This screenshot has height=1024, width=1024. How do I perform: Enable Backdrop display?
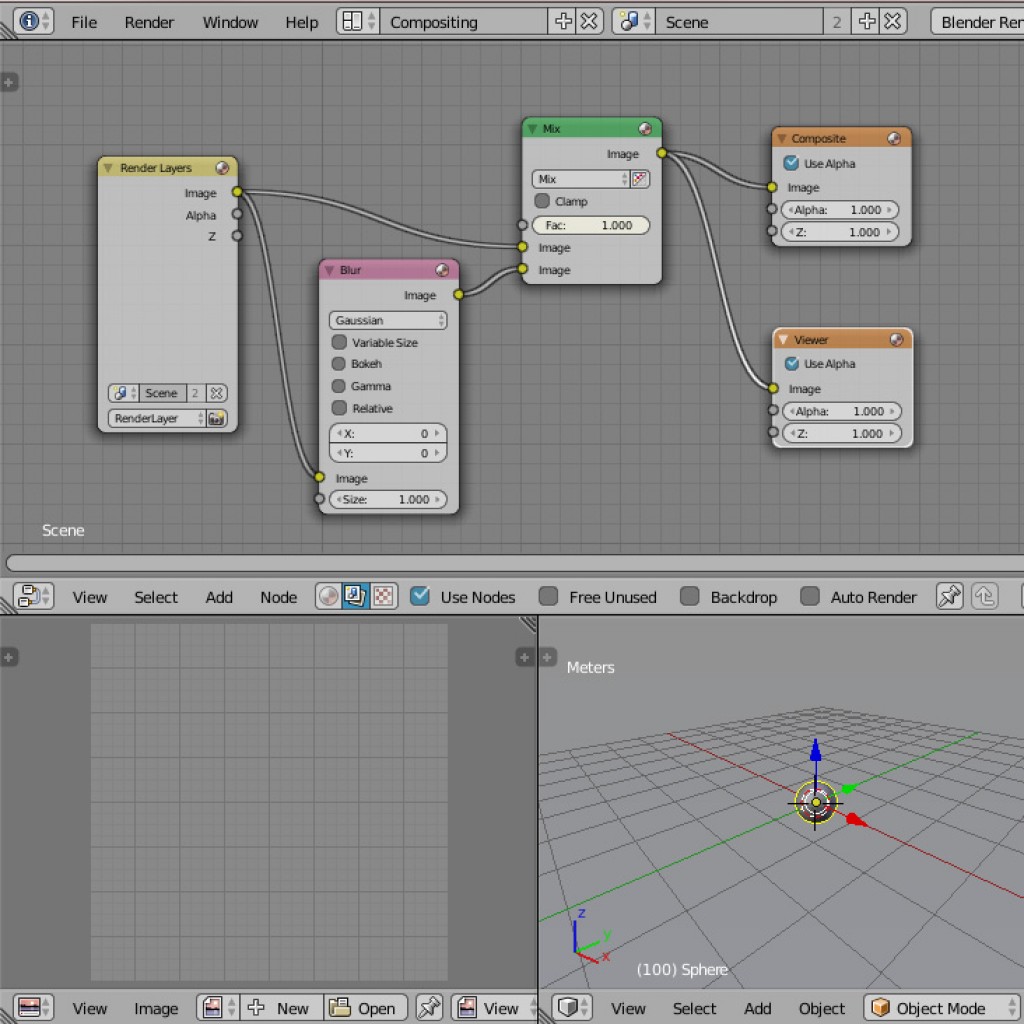[x=687, y=596]
